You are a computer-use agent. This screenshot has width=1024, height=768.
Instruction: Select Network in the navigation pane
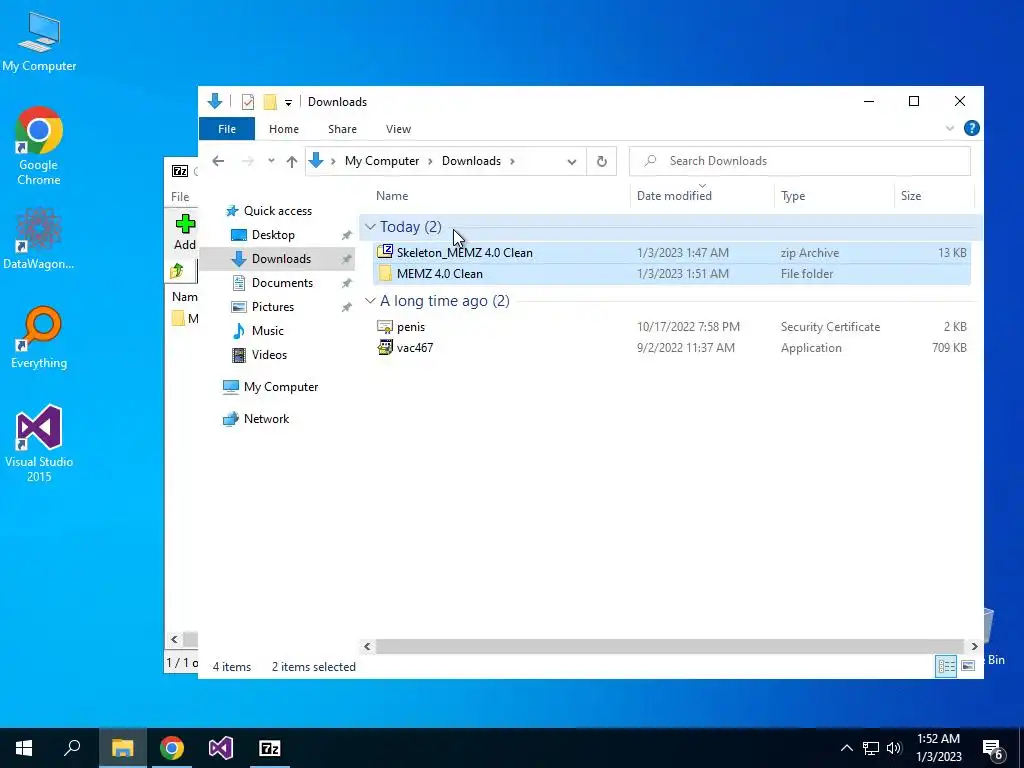tap(266, 419)
